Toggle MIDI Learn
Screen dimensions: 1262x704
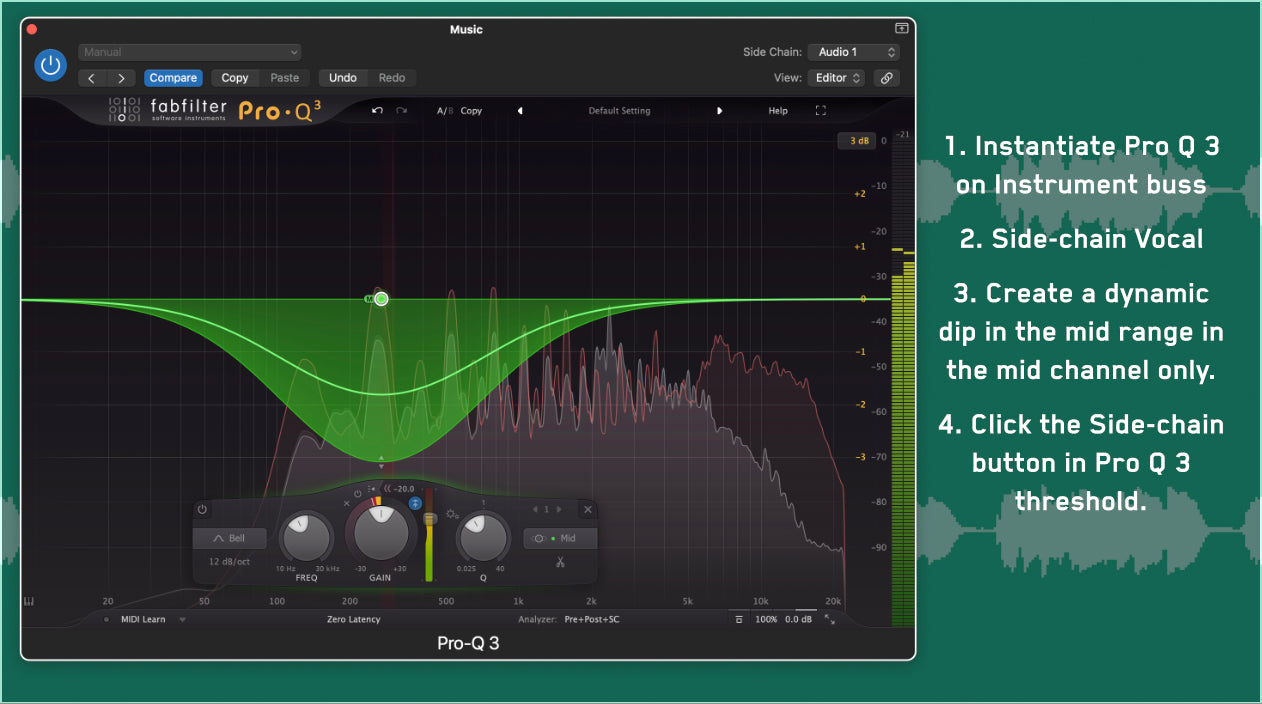(143, 619)
